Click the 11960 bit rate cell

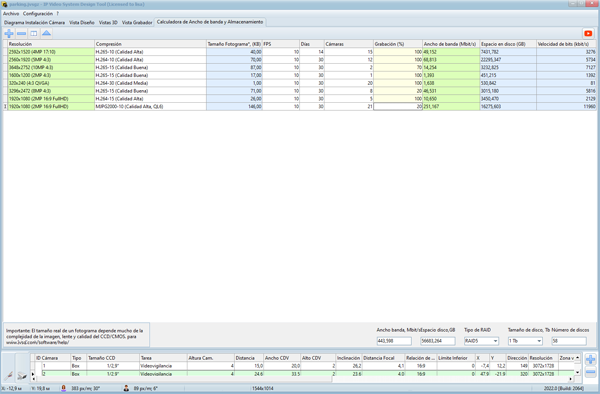(566, 107)
